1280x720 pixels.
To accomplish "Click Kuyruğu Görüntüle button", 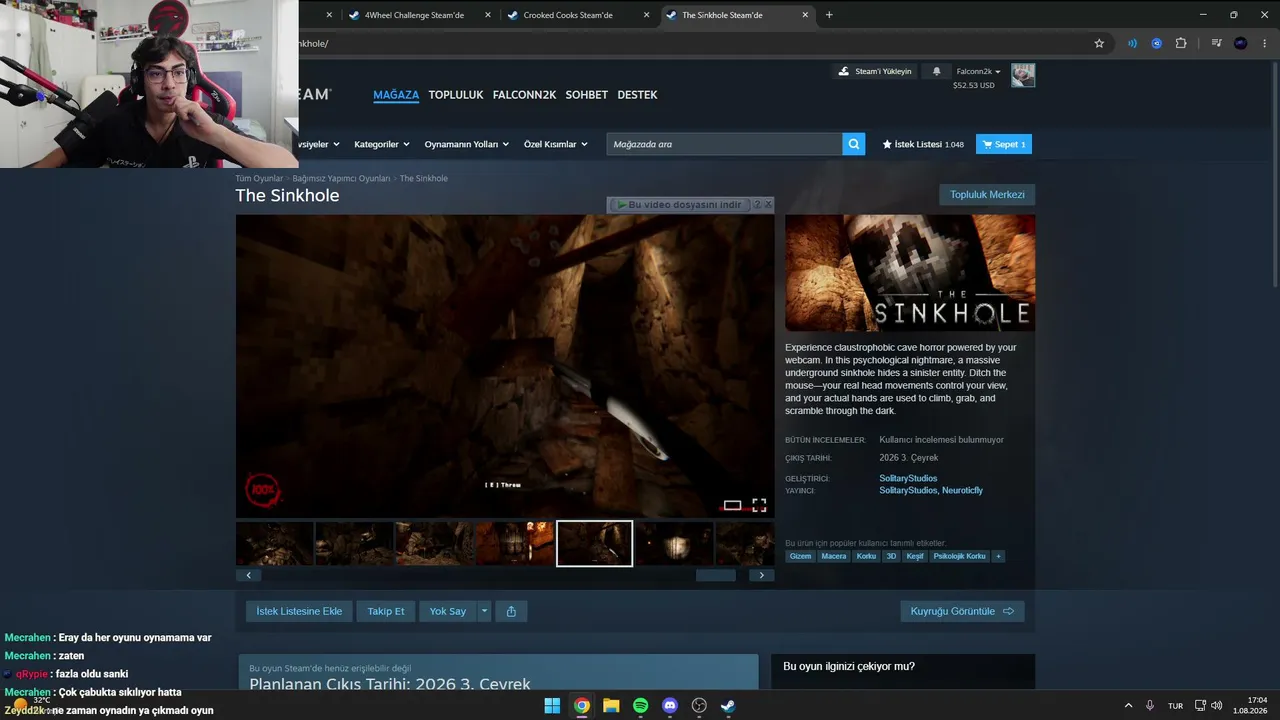I will point(962,611).
